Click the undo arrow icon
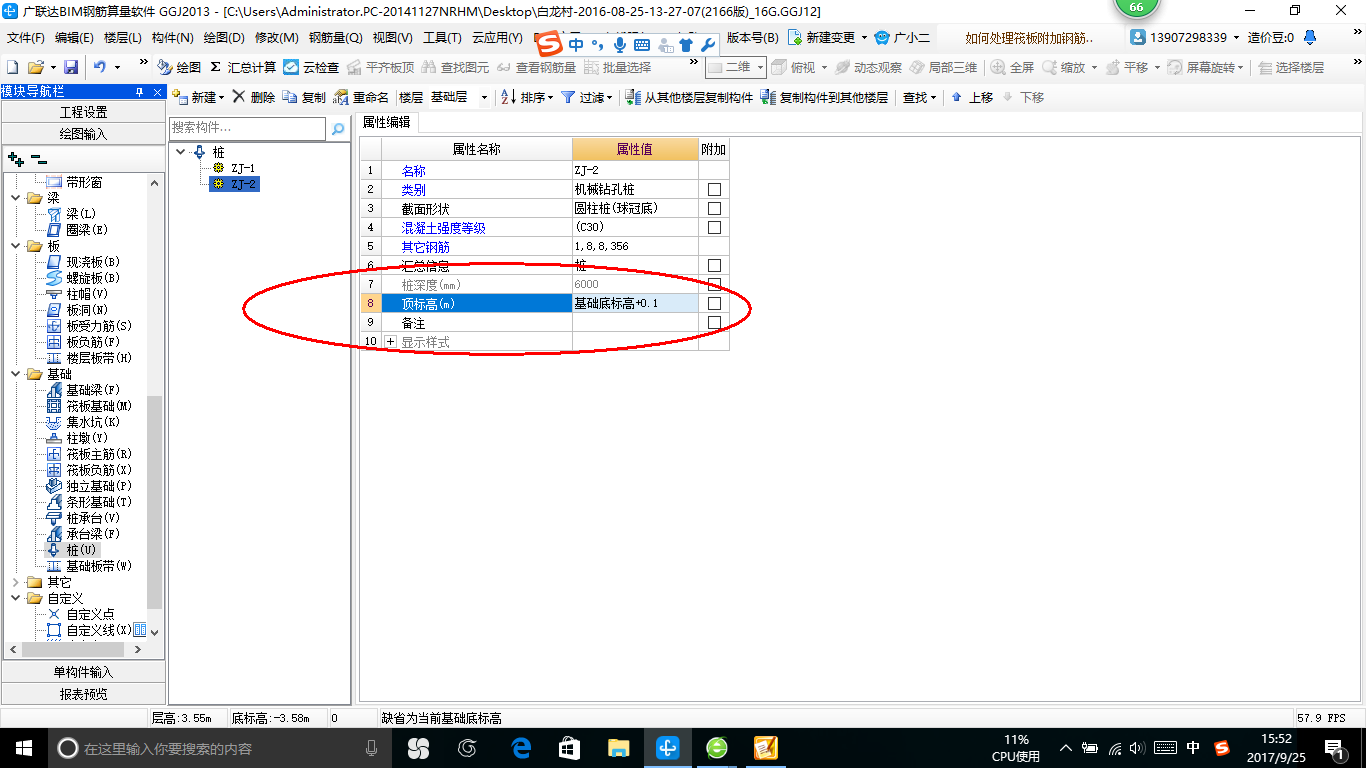 (100, 67)
